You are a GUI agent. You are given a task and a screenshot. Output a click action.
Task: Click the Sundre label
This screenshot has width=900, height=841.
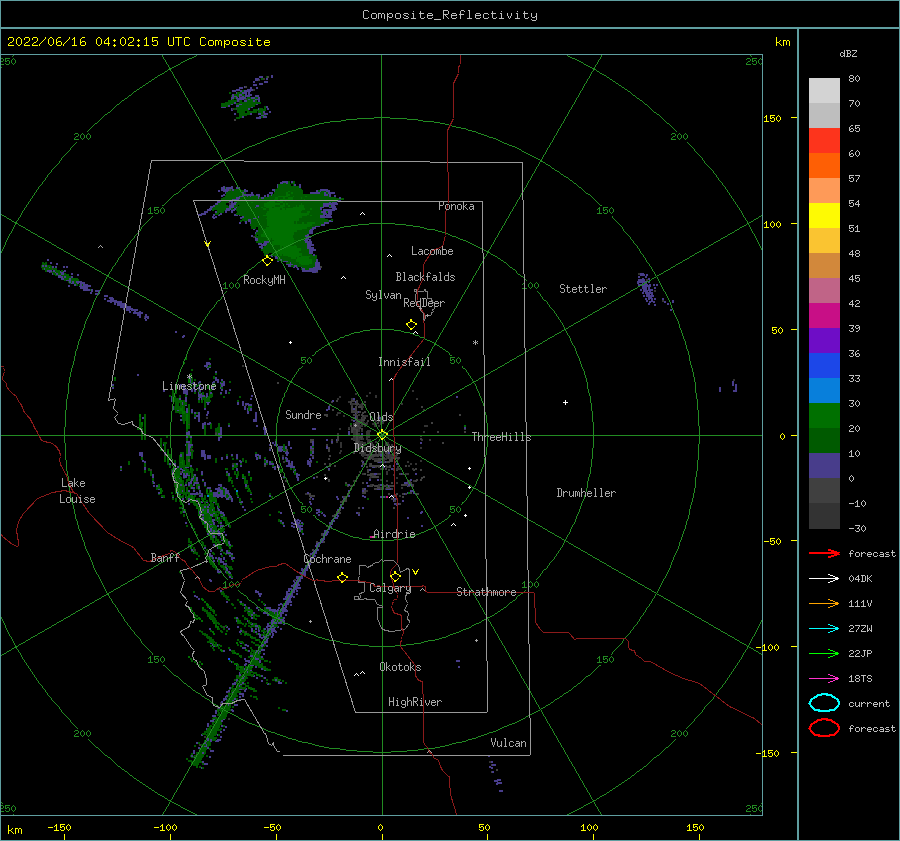[x=303, y=414]
